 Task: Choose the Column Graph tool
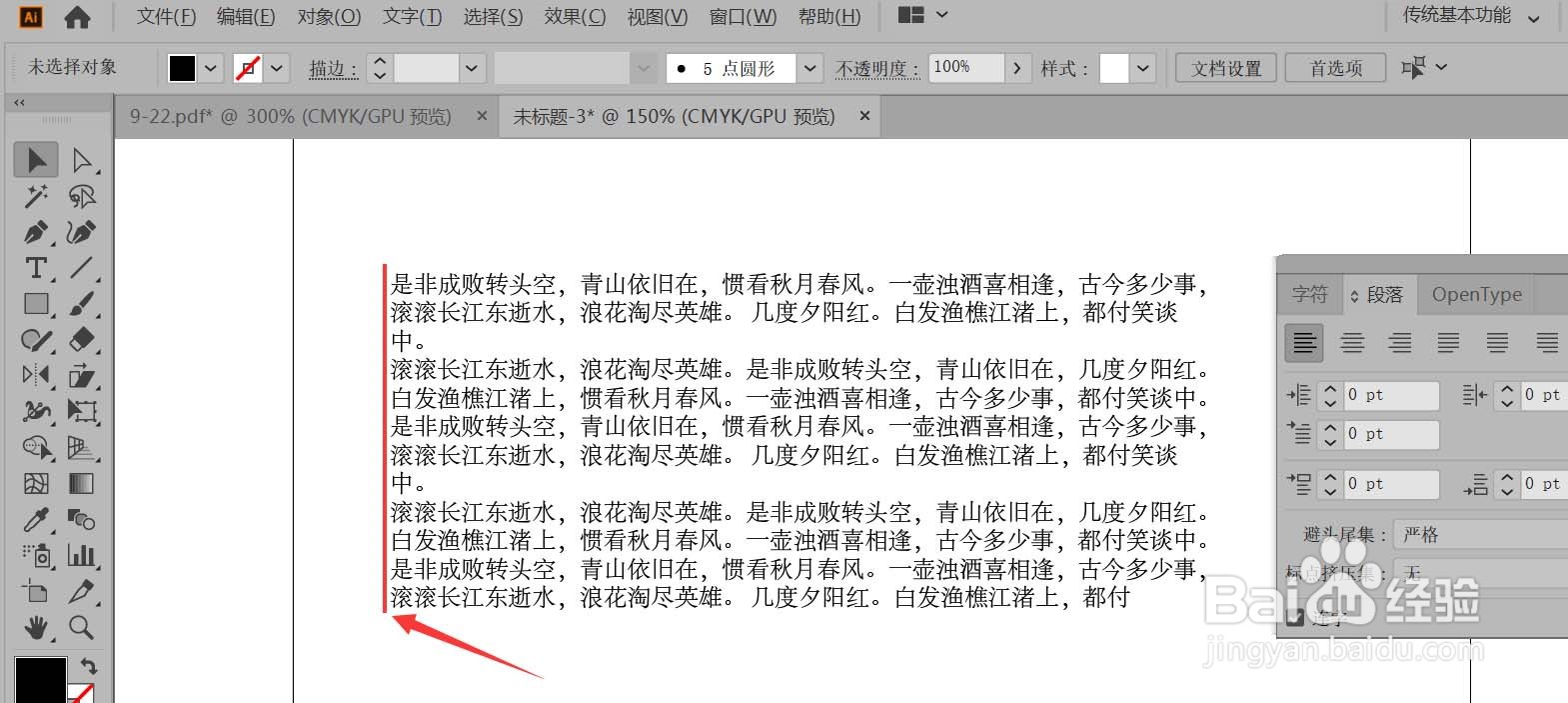[82, 555]
